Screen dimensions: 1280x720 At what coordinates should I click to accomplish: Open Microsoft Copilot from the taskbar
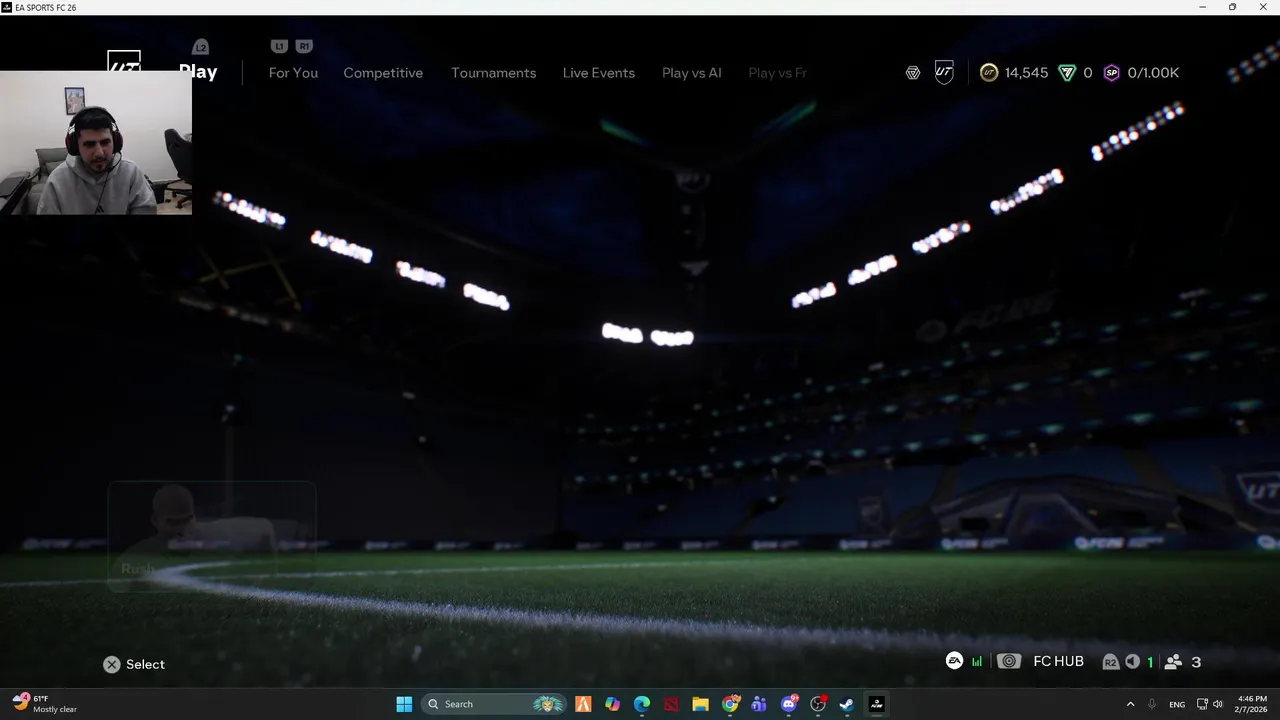pyautogui.click(x=613, y=704)
